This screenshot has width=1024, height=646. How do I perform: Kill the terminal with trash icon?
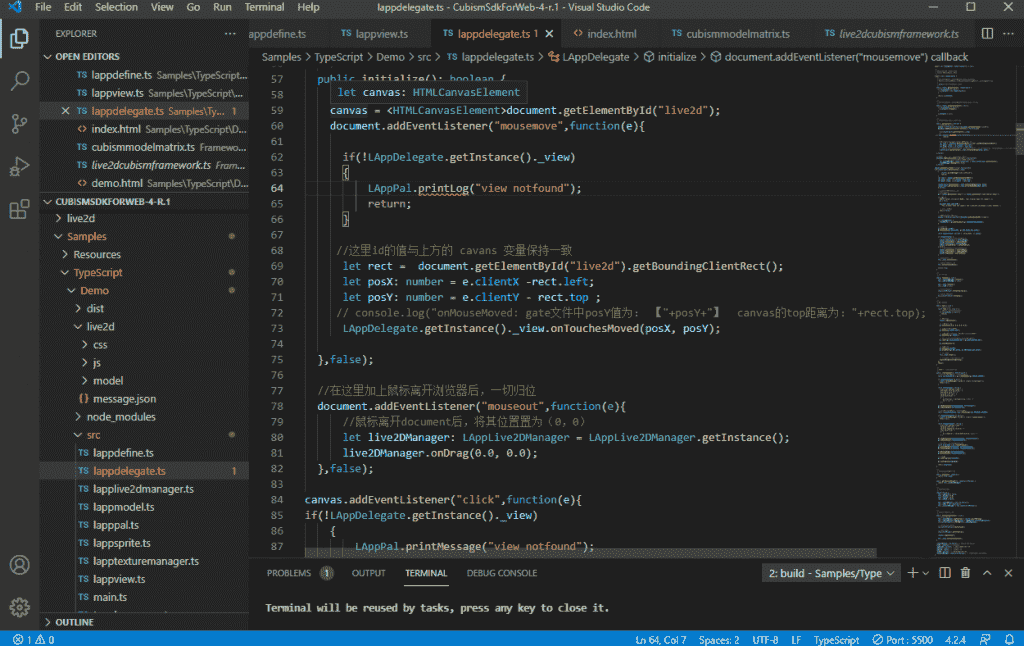(x=965, y=573)
